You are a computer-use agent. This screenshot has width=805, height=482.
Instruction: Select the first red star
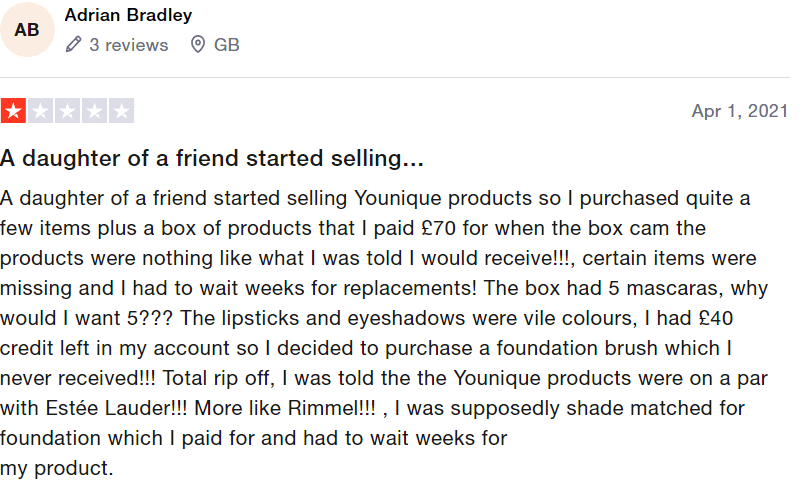(13, 111)
